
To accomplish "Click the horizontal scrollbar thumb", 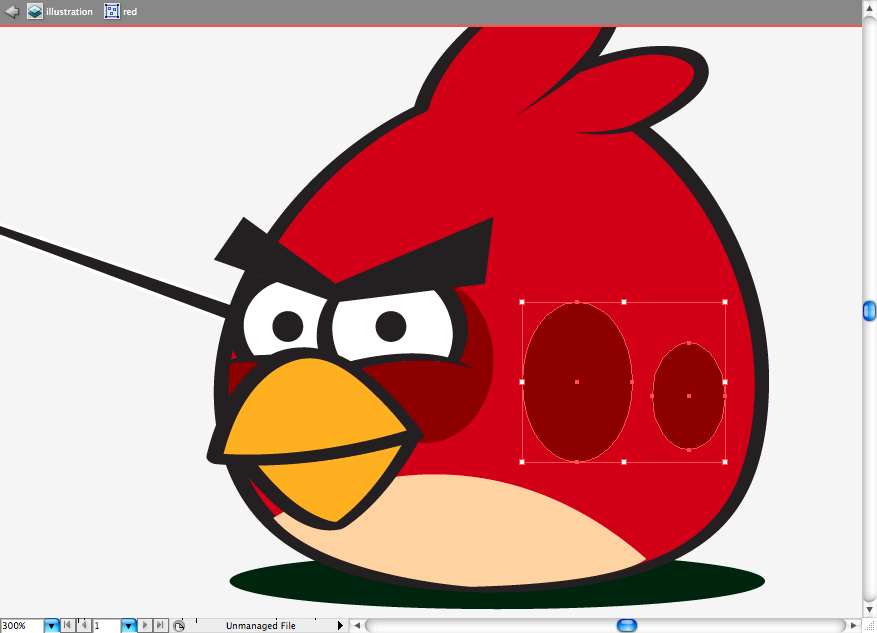I will coord(626,625).
